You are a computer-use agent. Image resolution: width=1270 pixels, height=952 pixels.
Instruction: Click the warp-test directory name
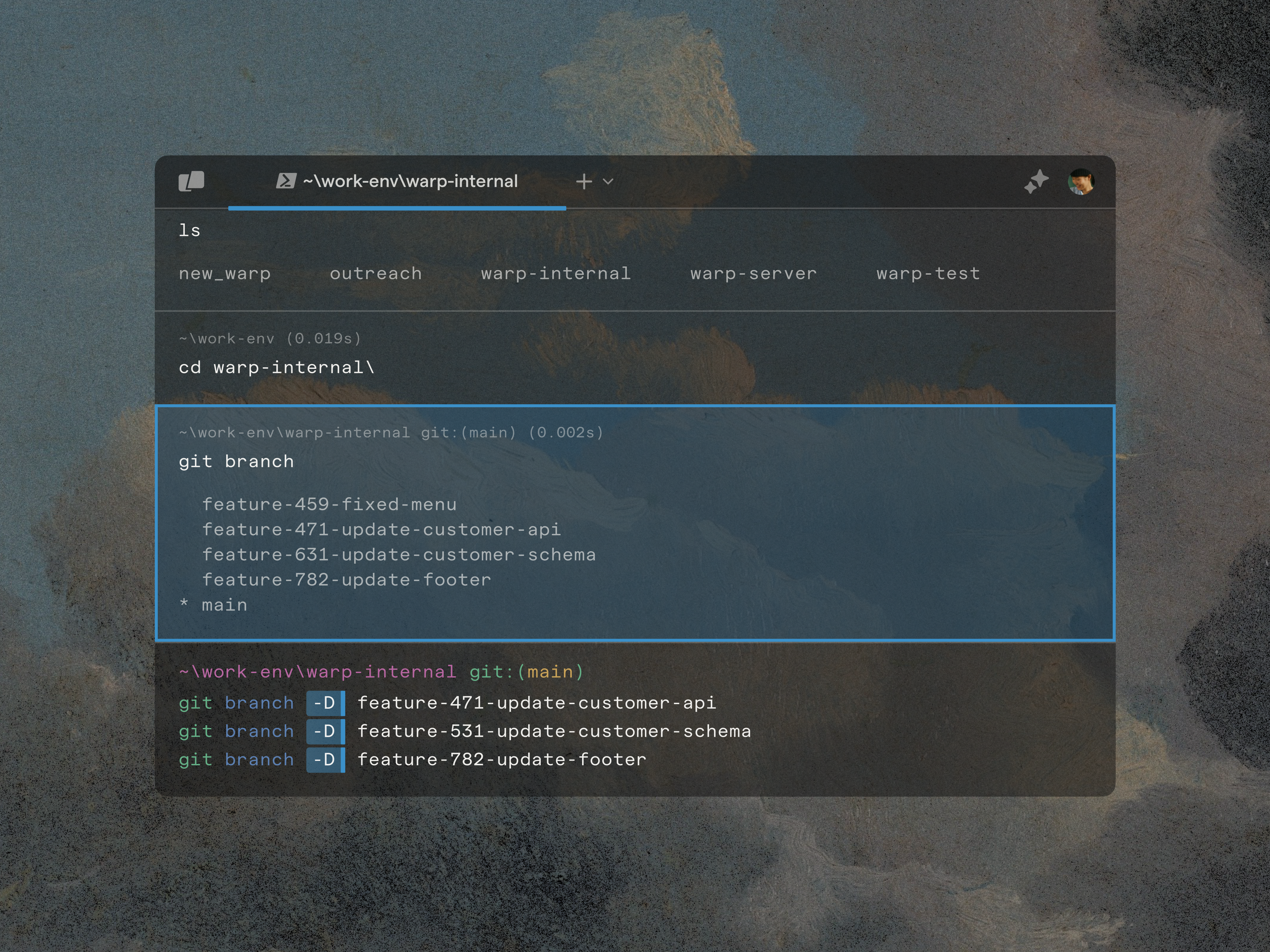click(928, 274)
